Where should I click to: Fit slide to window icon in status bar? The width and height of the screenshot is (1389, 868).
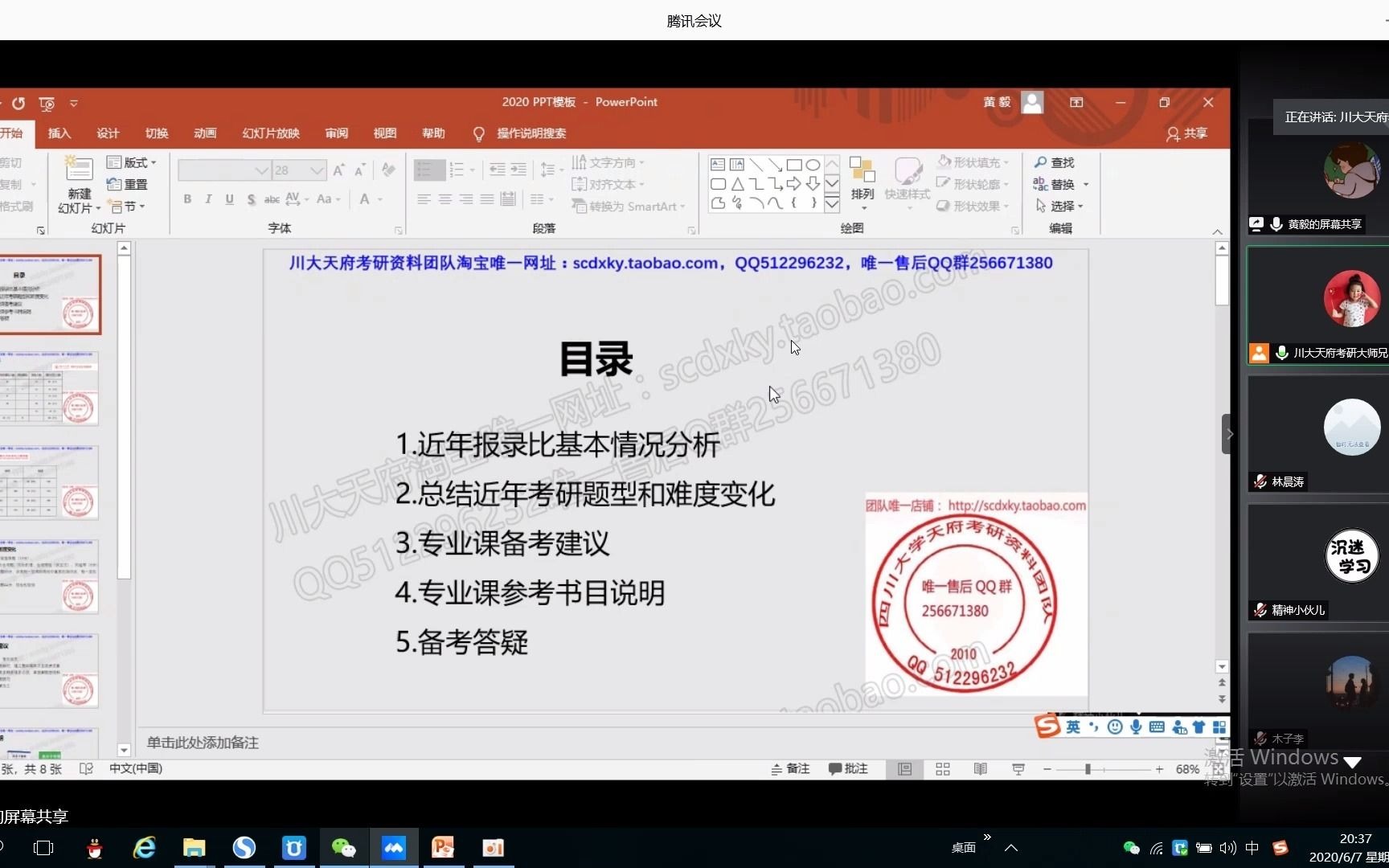click(x=1219, y=769)
